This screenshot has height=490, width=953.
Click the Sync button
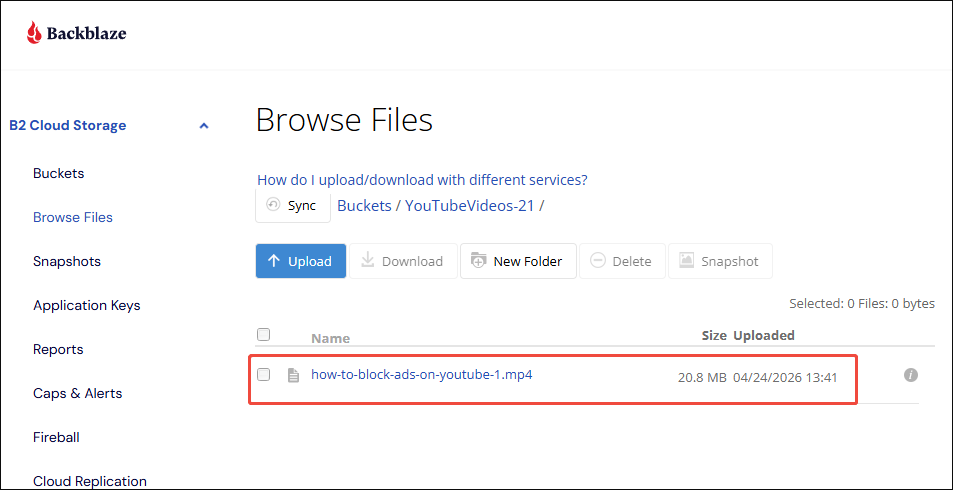tap(293, 205)
